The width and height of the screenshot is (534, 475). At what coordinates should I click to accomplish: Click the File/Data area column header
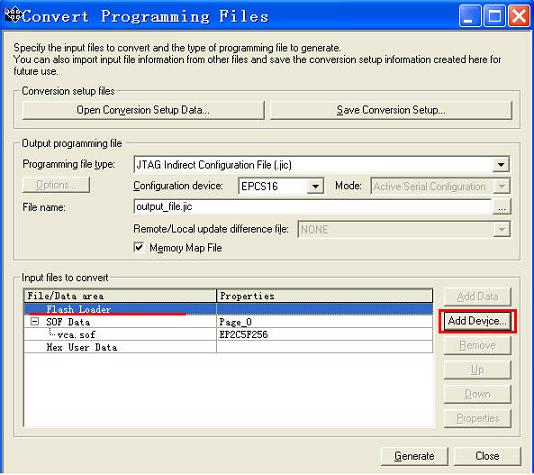[120, 296]
